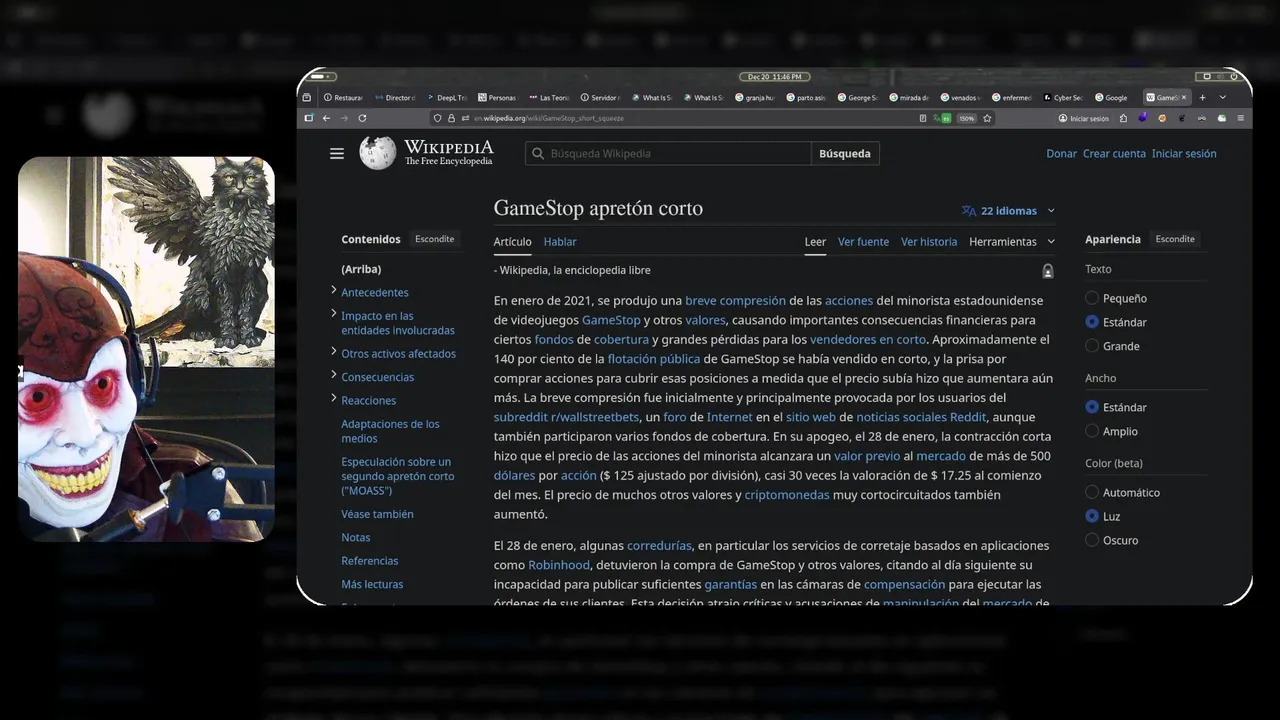Image resolution: width=1280 pixels, height=720 pixels.
Task: Expand Impacto en las entidades involucradas section
Action: (333, 314)
